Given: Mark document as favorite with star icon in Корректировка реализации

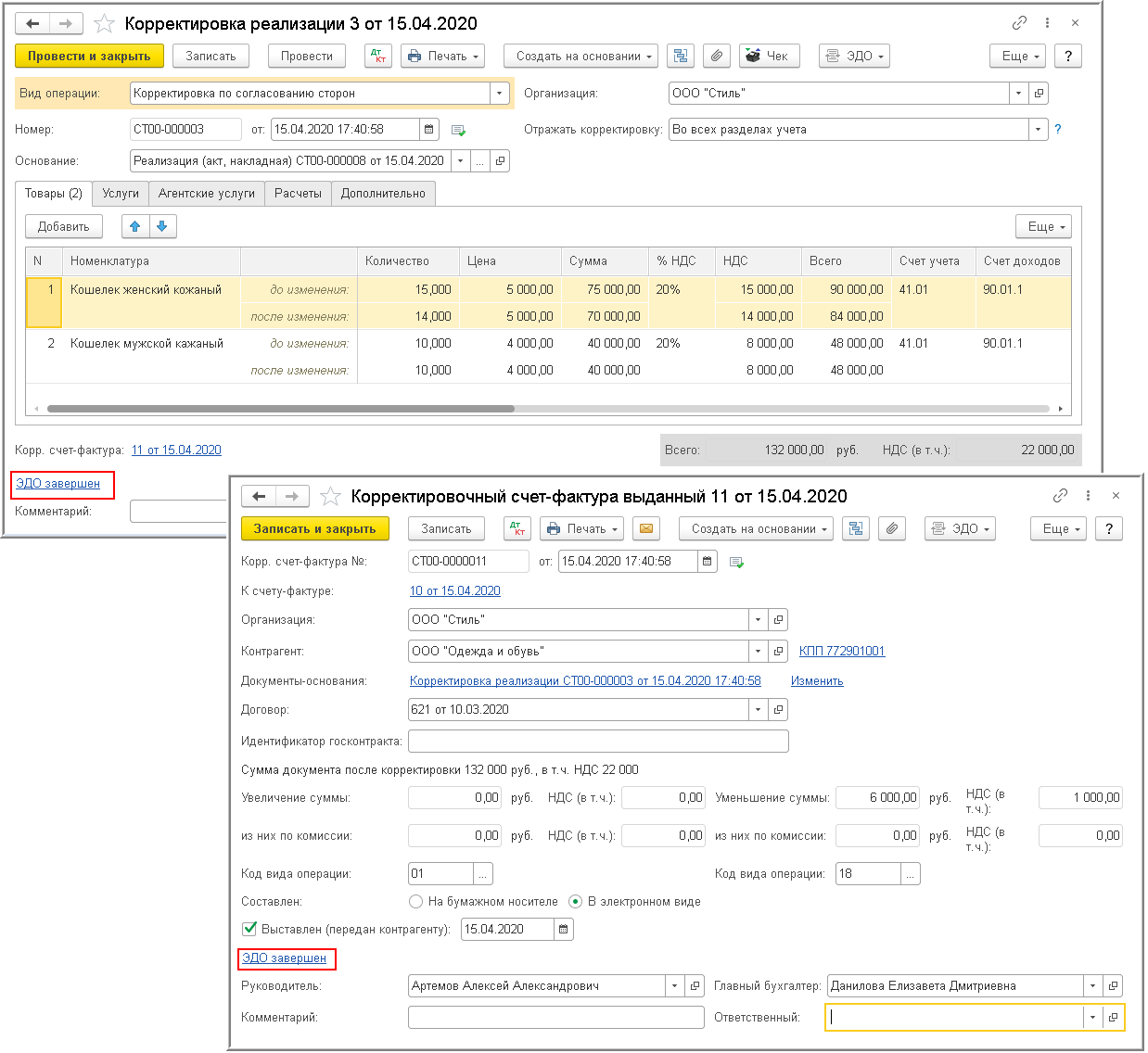Looking at the screenshot, I should coord(105,24).
